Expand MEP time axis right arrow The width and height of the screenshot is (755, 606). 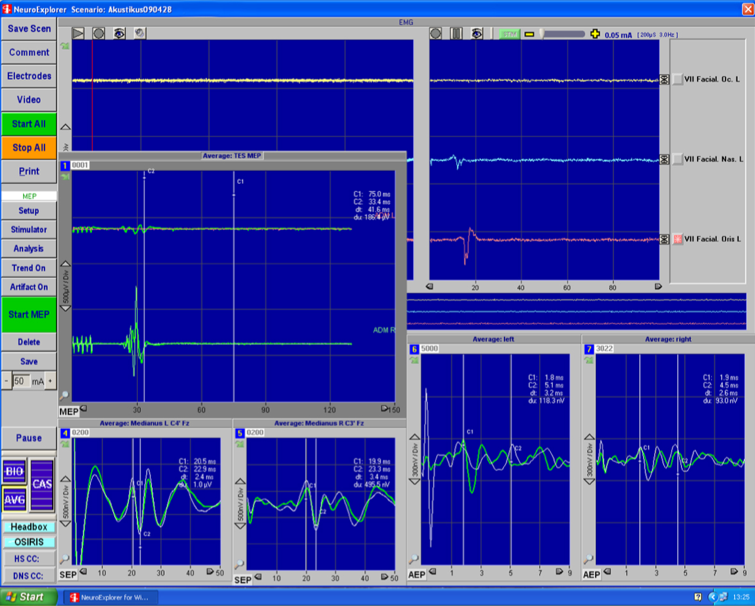(384, 409)
